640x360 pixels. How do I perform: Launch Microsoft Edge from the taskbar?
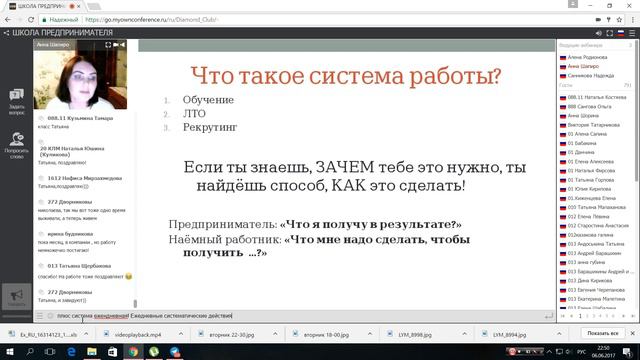pos(71,351)
